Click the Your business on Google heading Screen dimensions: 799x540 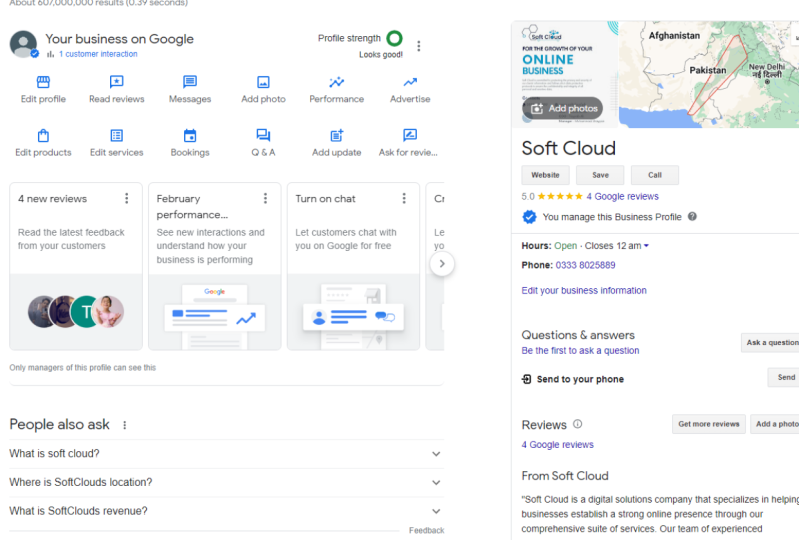coord(119,39)
